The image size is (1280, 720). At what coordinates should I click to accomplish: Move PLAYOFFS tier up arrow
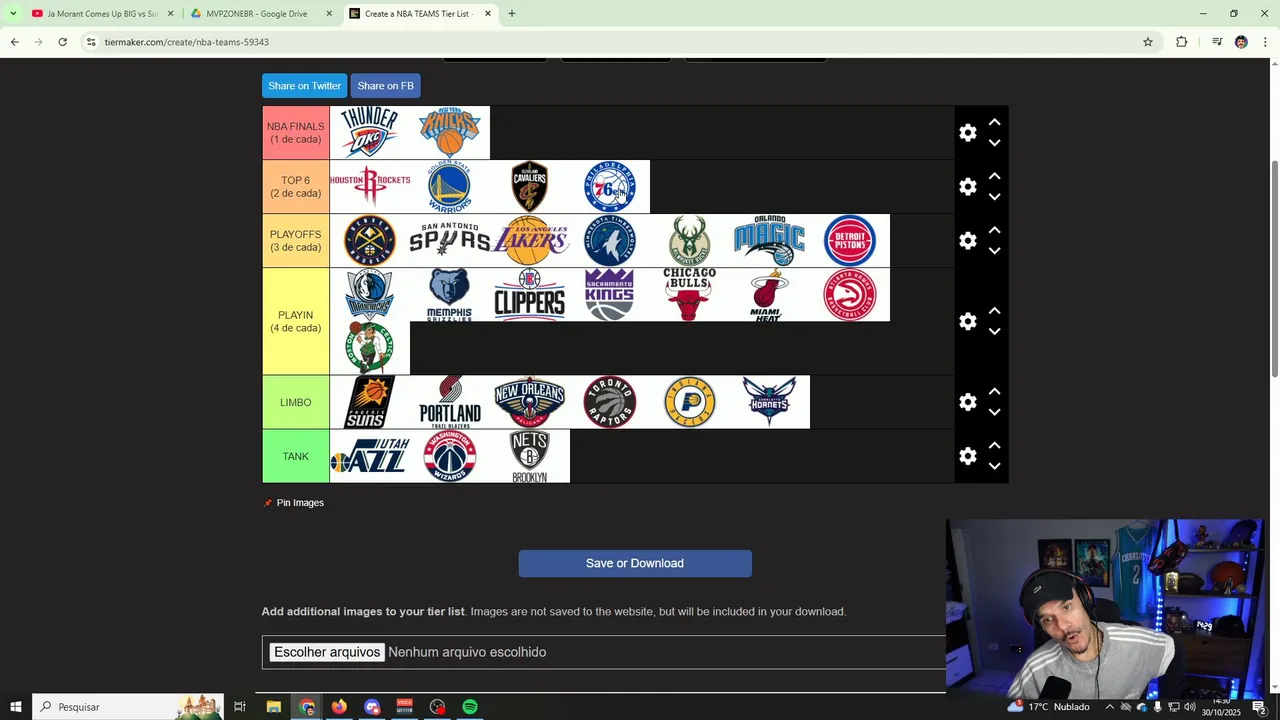coord(994,230)
